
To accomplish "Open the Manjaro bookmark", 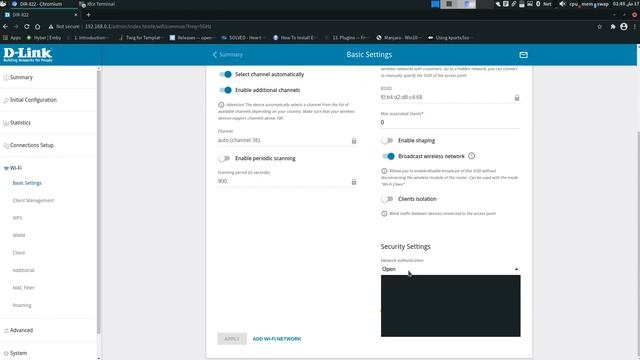I will point(398,38).
